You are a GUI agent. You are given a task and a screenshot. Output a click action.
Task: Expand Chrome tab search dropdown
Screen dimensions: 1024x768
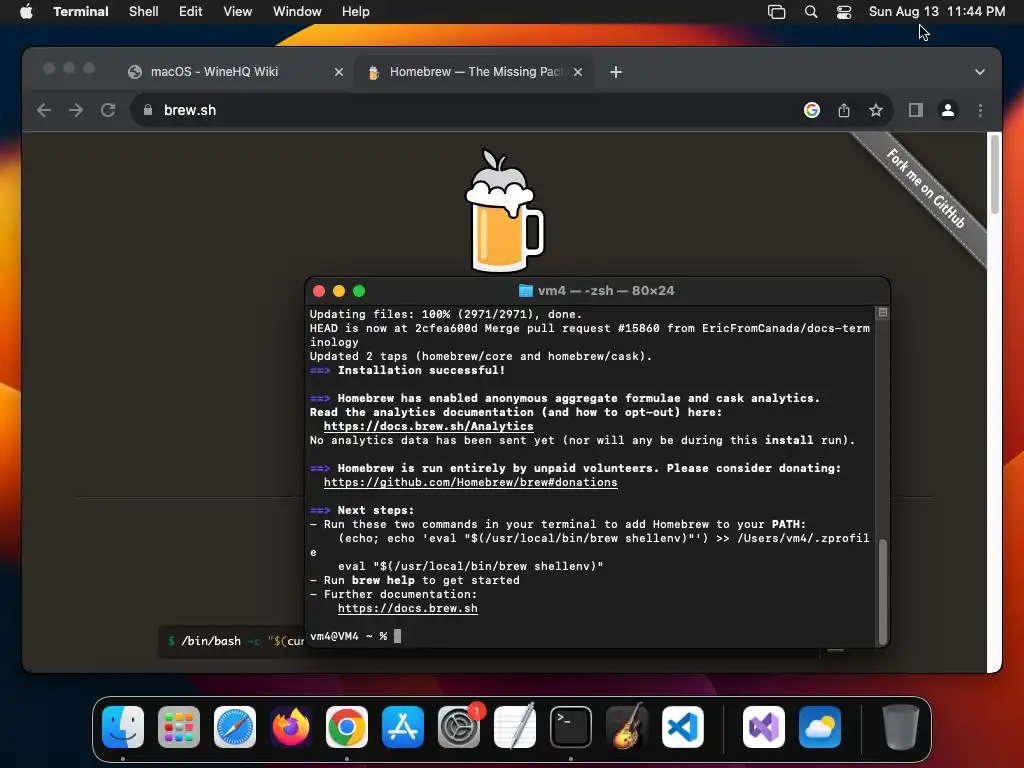tap(980, 72)
